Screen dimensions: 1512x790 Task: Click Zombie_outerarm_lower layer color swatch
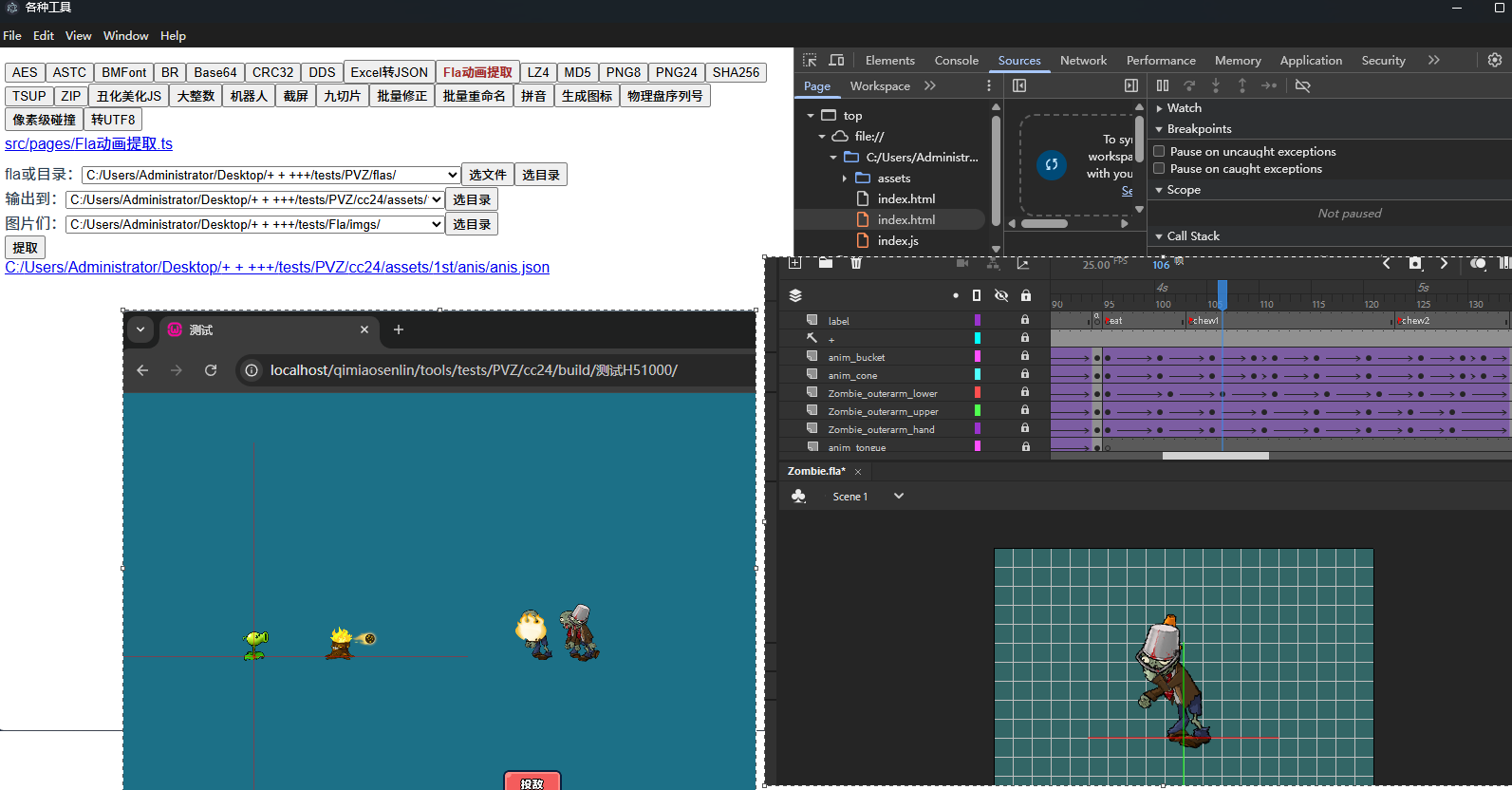click(x=978, y=392)
